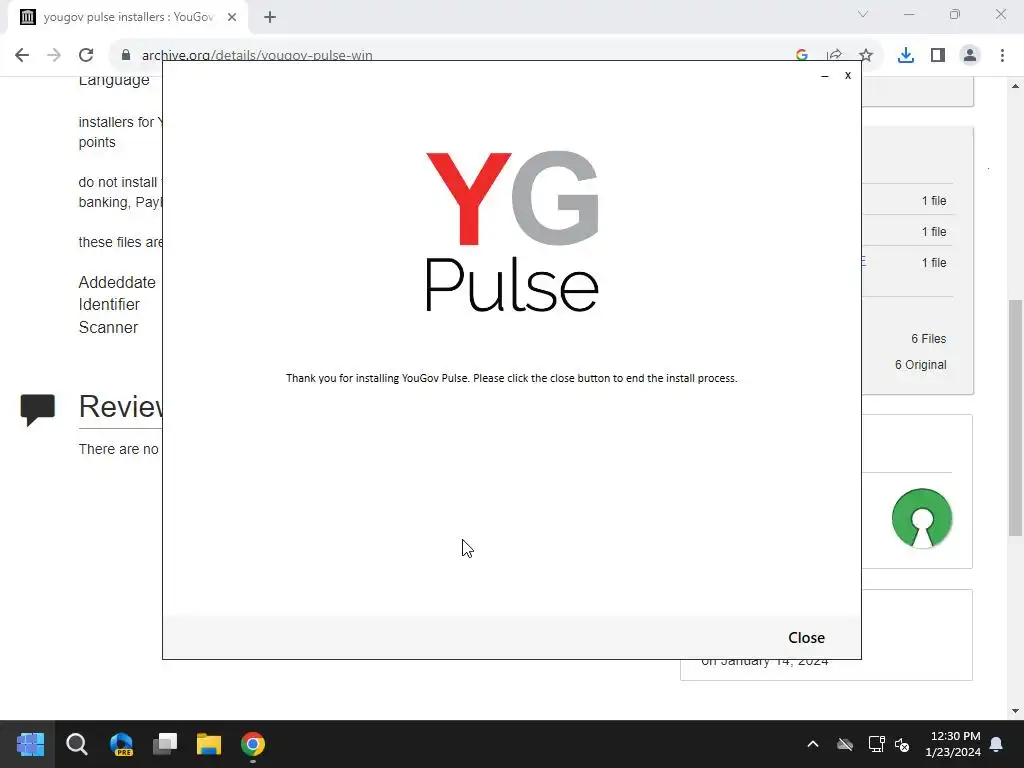The width and height of the screenshot is (1024, 768).
Task: Click the scrollbar up arrow
Action: click(1016, 86)
